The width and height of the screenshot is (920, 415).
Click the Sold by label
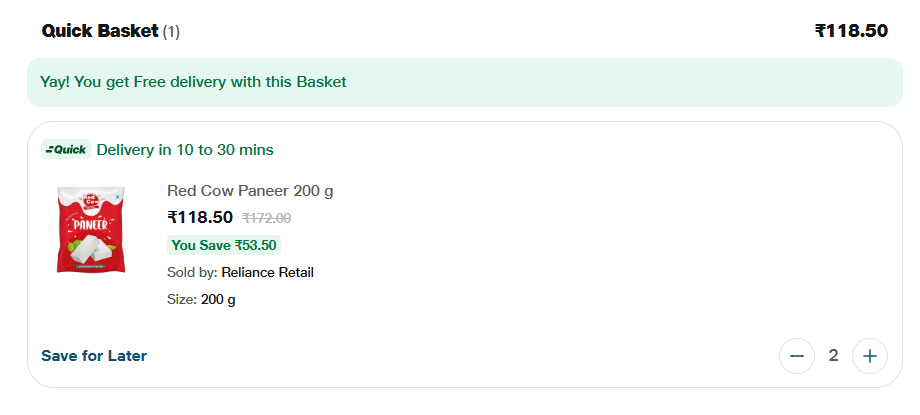pyautogui.click(x=192, y=272)
